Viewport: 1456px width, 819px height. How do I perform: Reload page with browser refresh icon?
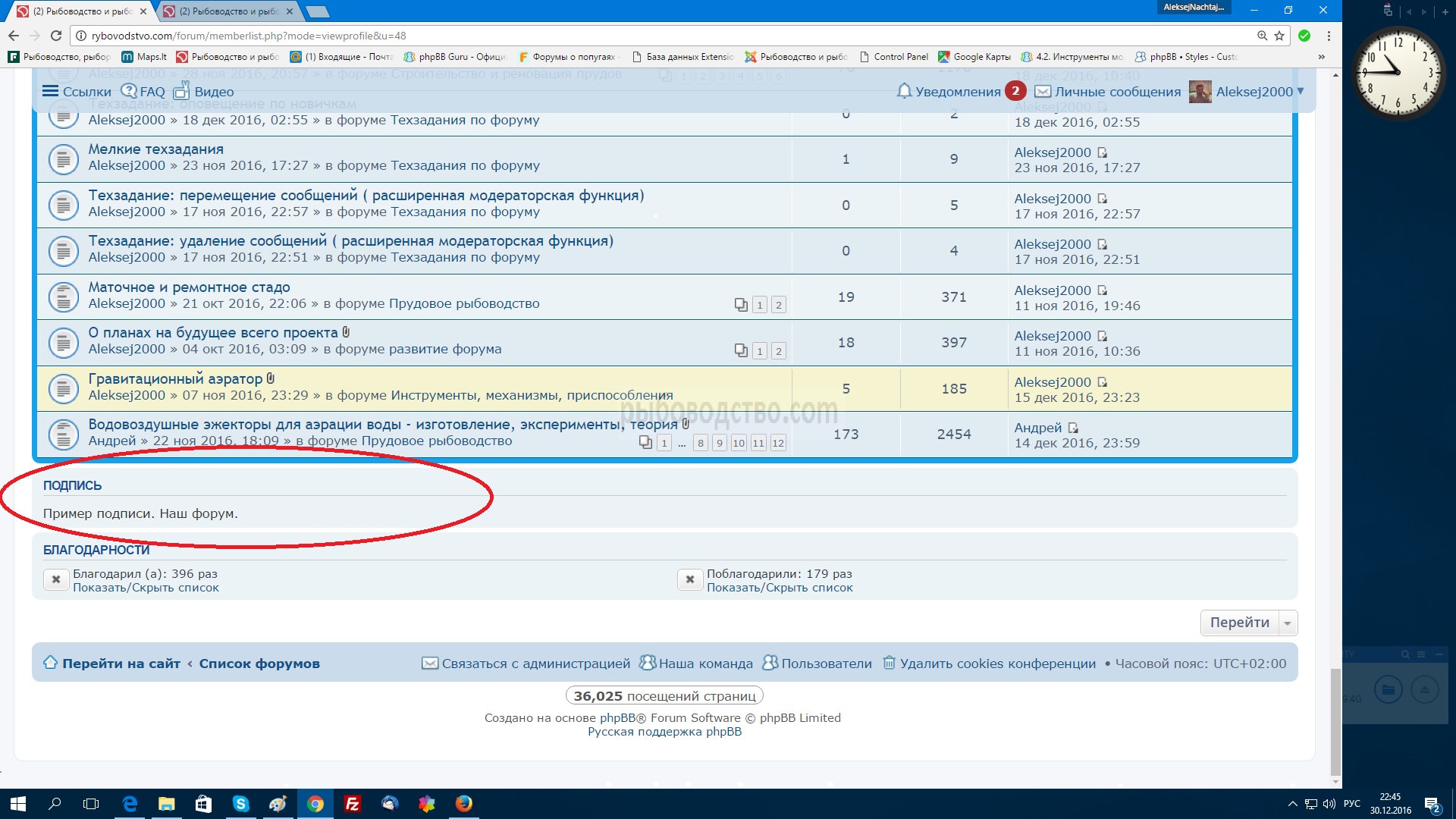point(56,36)
